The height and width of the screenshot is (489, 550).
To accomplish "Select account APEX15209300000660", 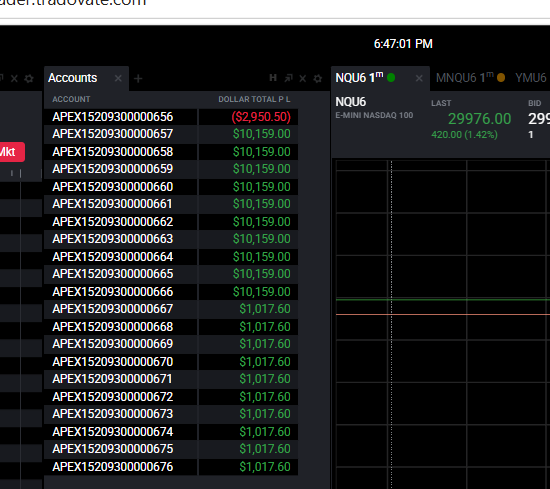I will pos(113,187).
